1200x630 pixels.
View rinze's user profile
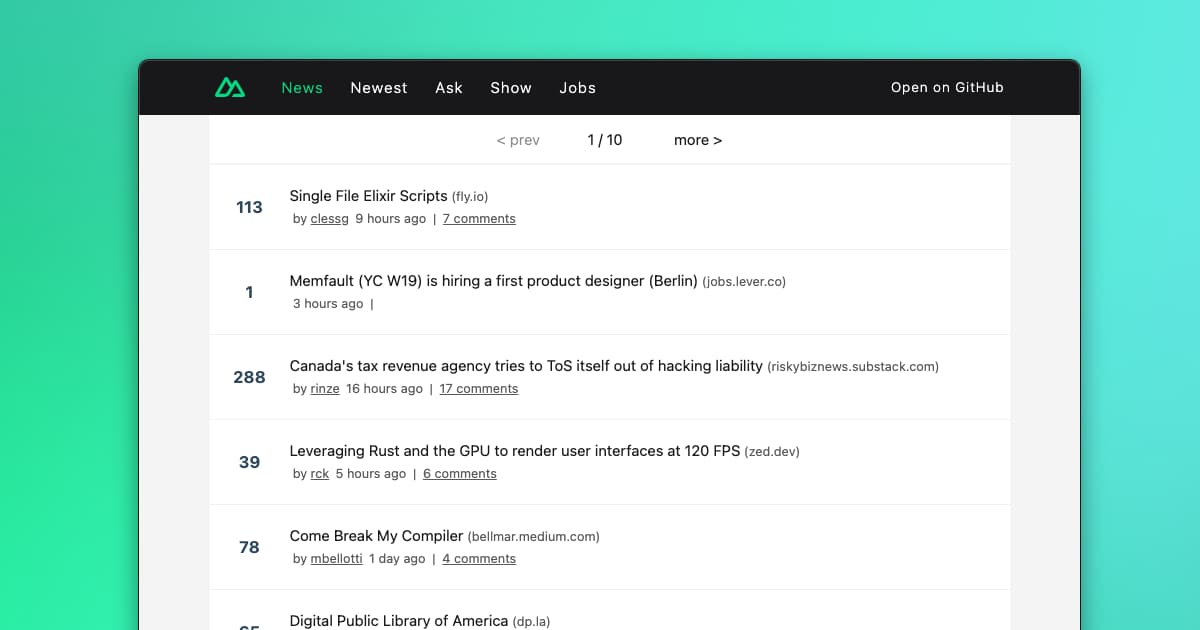tap(325, 388)
